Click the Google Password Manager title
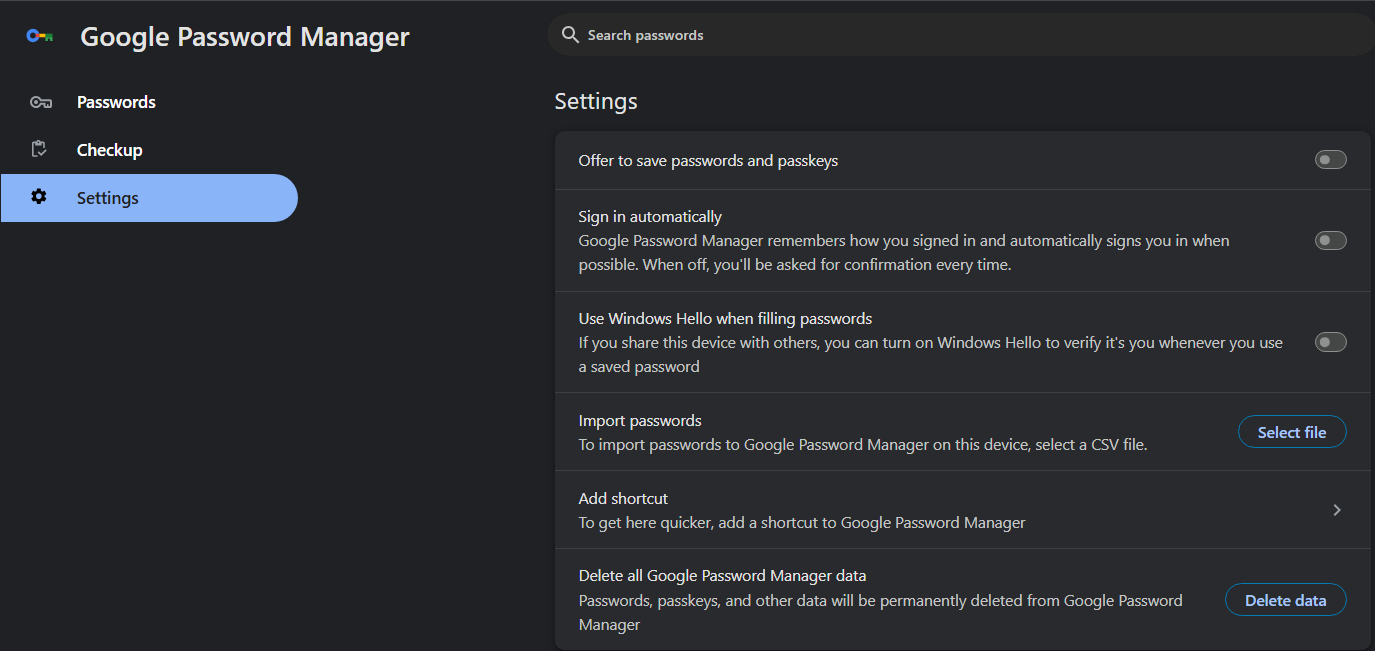1375x651 pixels. (245, 37)
